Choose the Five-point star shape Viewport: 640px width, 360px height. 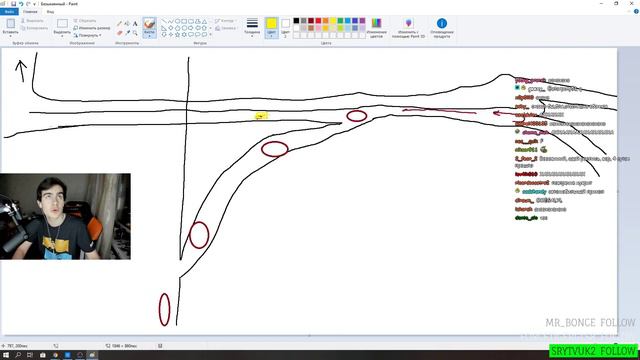pyautogui.click(x=177, y=35)
